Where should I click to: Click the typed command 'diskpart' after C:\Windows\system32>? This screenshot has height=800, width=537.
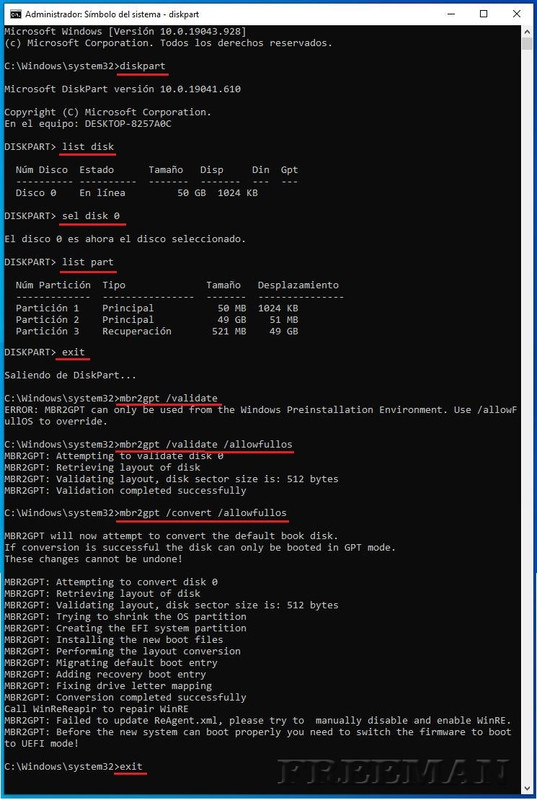pyautogui.click(x=142, y=66)
